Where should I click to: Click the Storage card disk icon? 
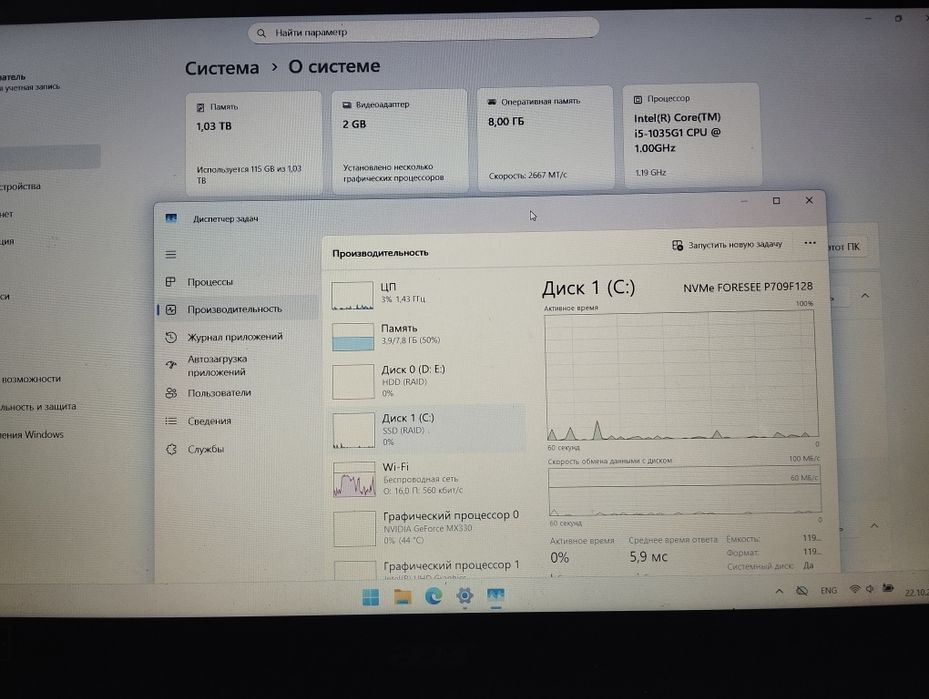[200, 107]
